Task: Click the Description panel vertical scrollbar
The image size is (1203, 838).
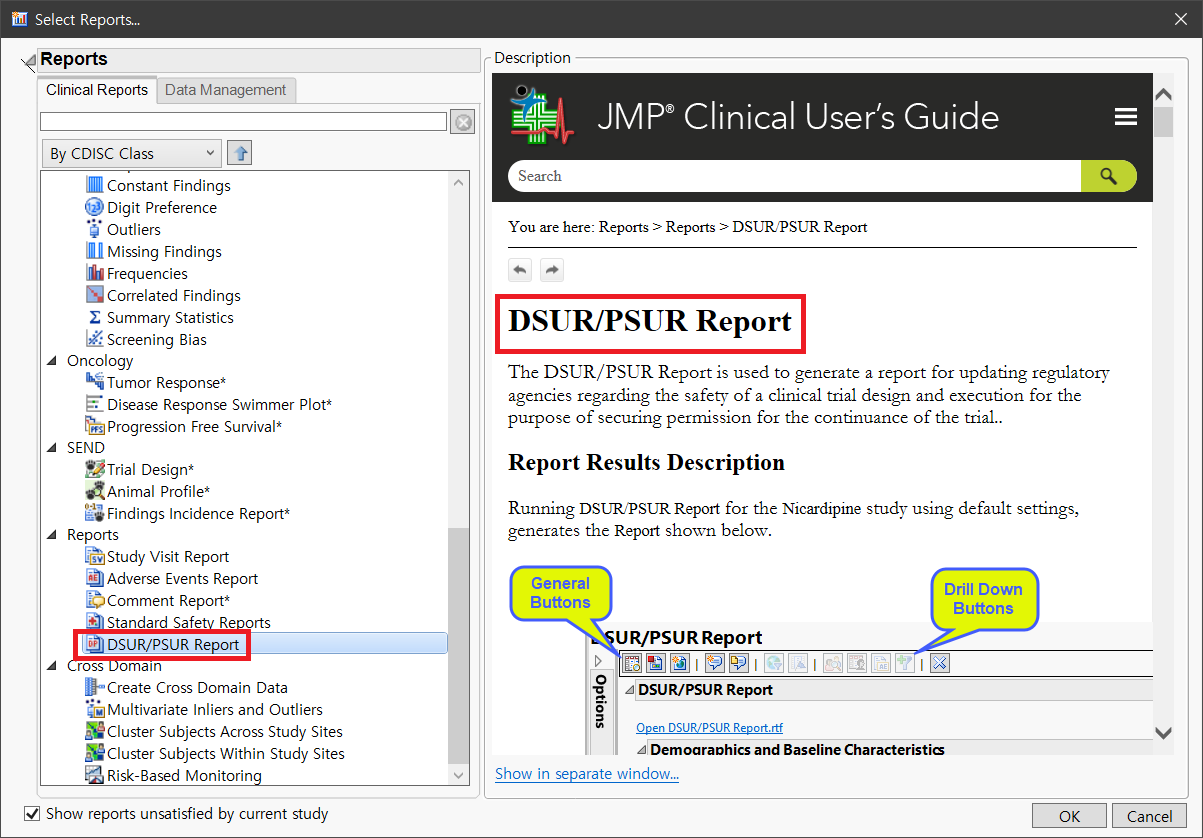Action: [1163, 121]
